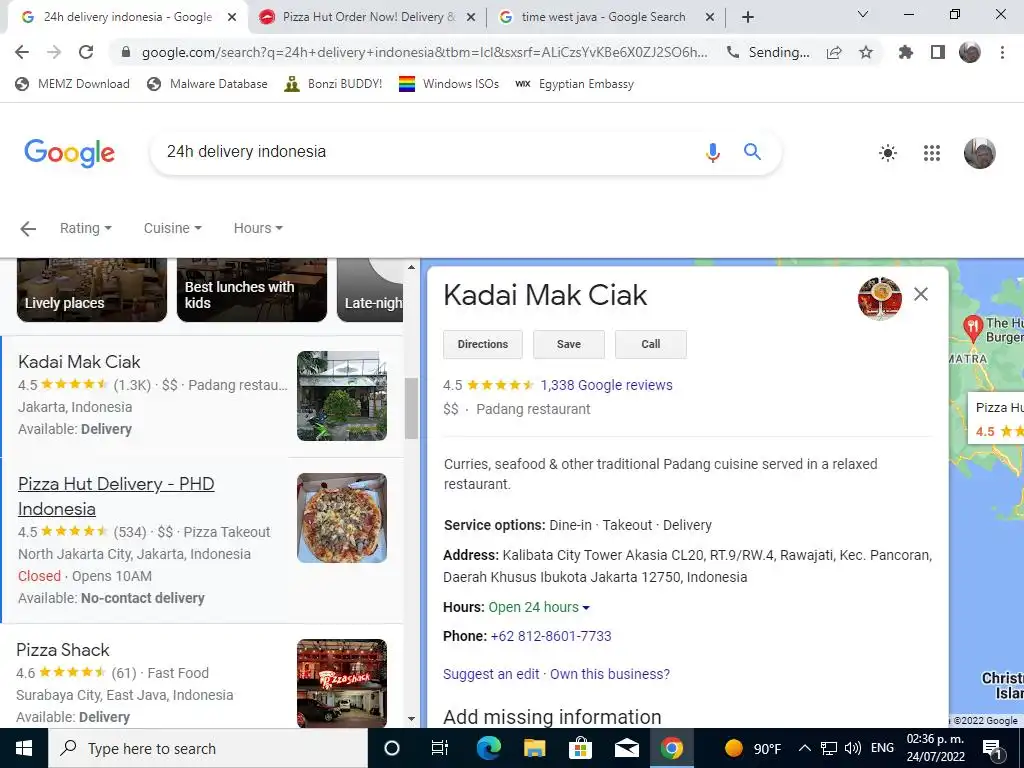Click the Google search query field

[x=424, y=152]
